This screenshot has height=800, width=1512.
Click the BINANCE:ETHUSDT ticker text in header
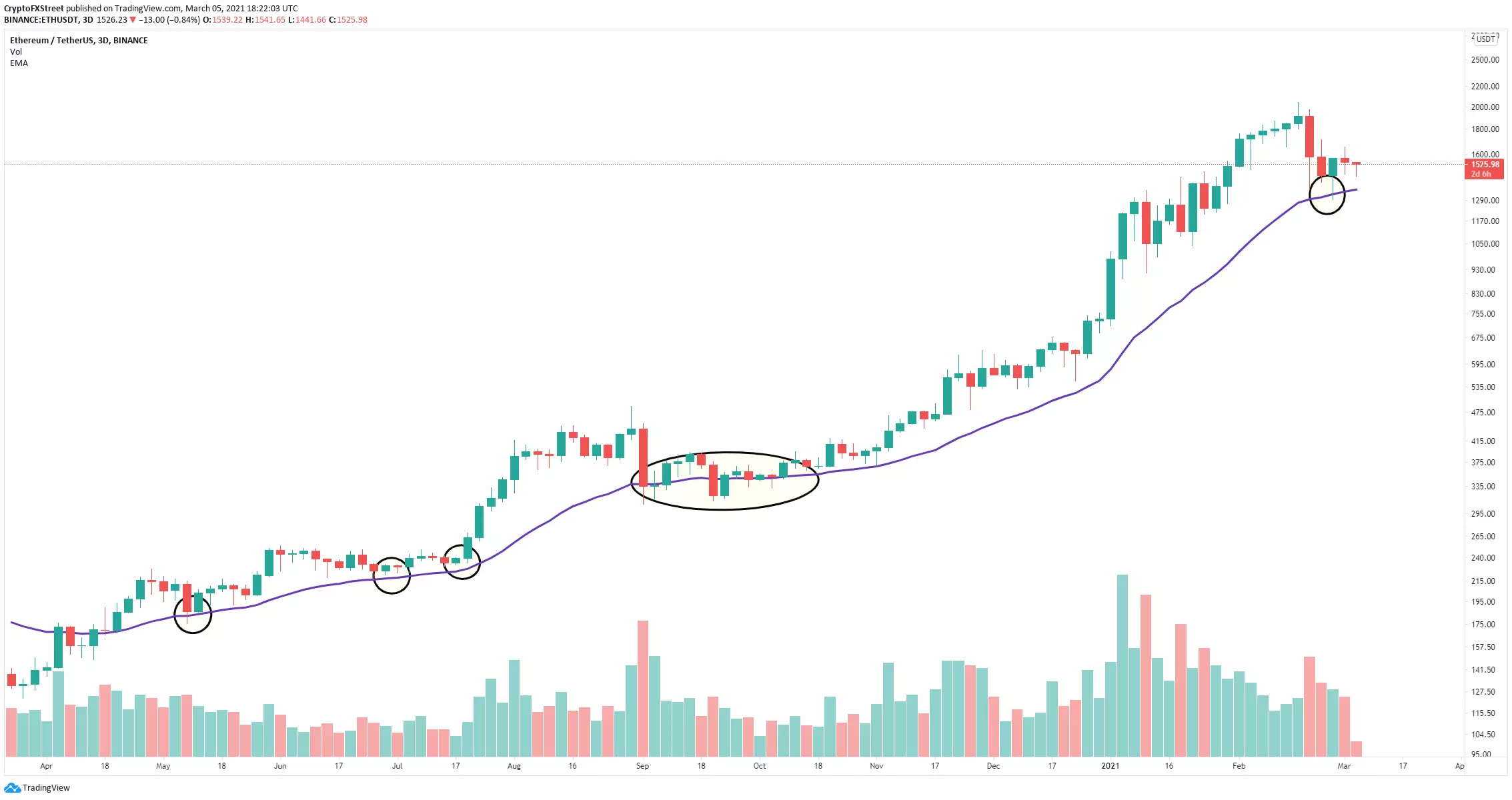pyautogui.click(x=41, y=20)
